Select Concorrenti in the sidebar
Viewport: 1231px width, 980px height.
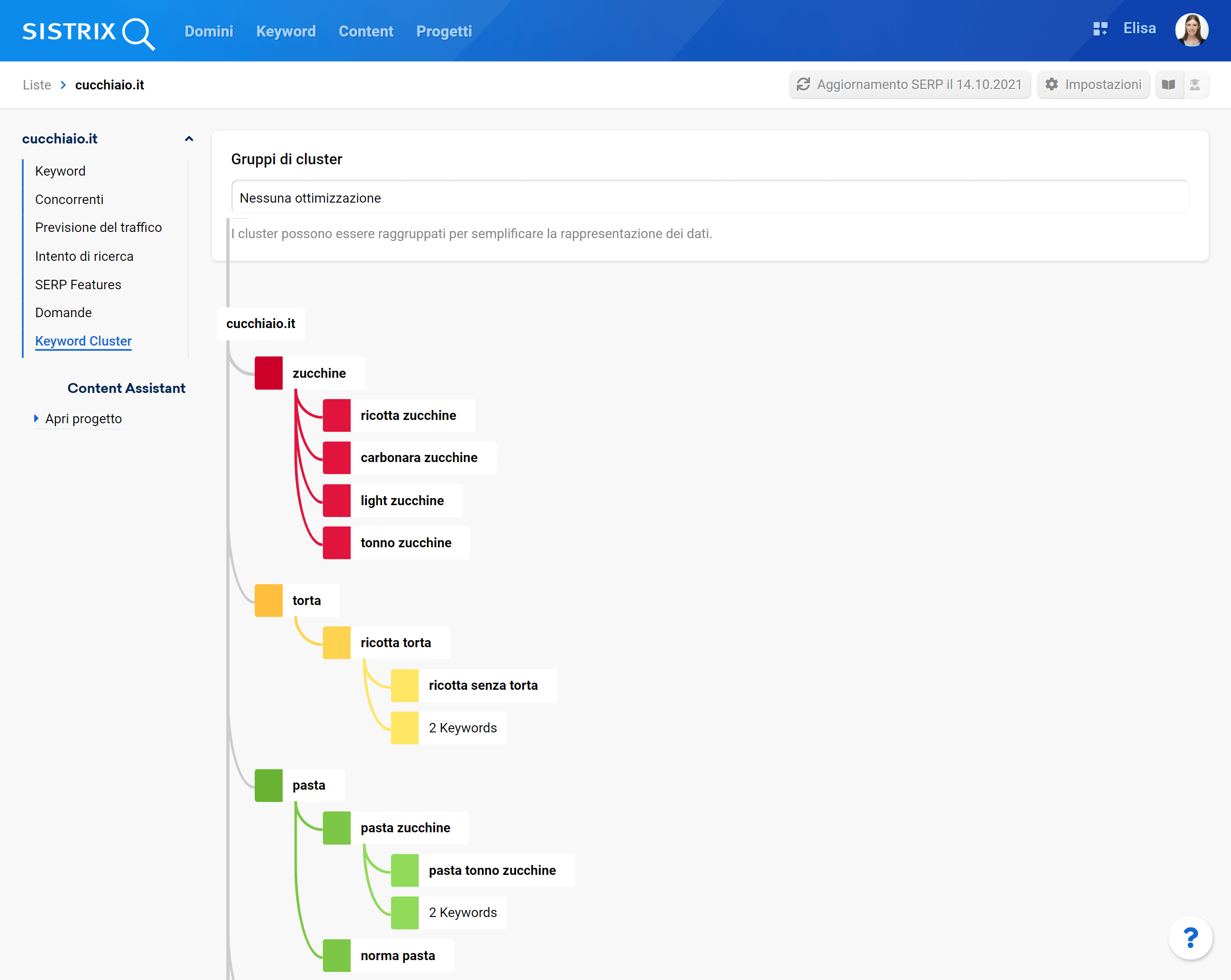69,200
